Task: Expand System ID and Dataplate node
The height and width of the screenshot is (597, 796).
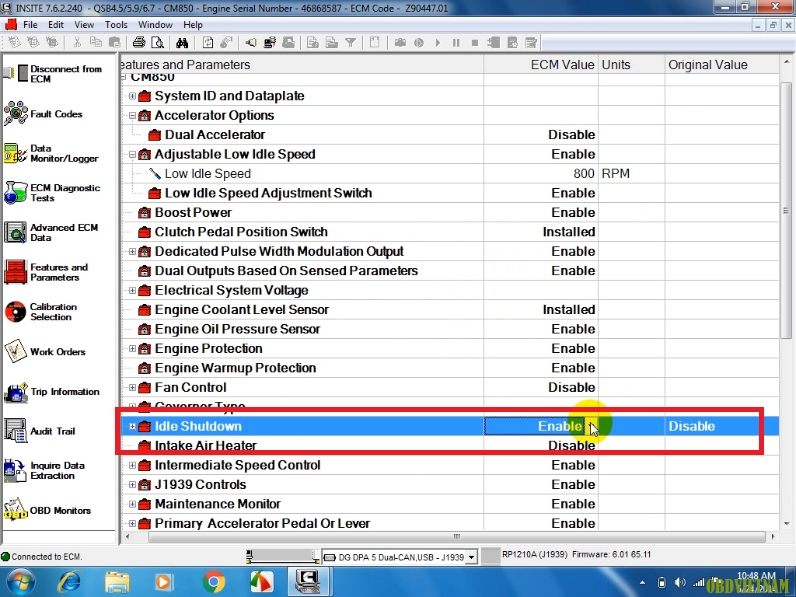Action: (x=132, y=96)
